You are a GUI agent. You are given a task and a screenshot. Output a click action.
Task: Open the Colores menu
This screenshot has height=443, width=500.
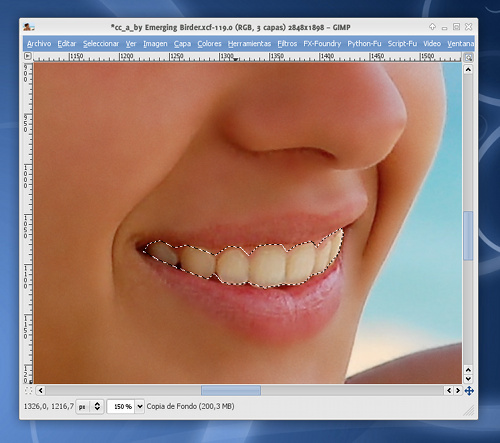[209, 44]
